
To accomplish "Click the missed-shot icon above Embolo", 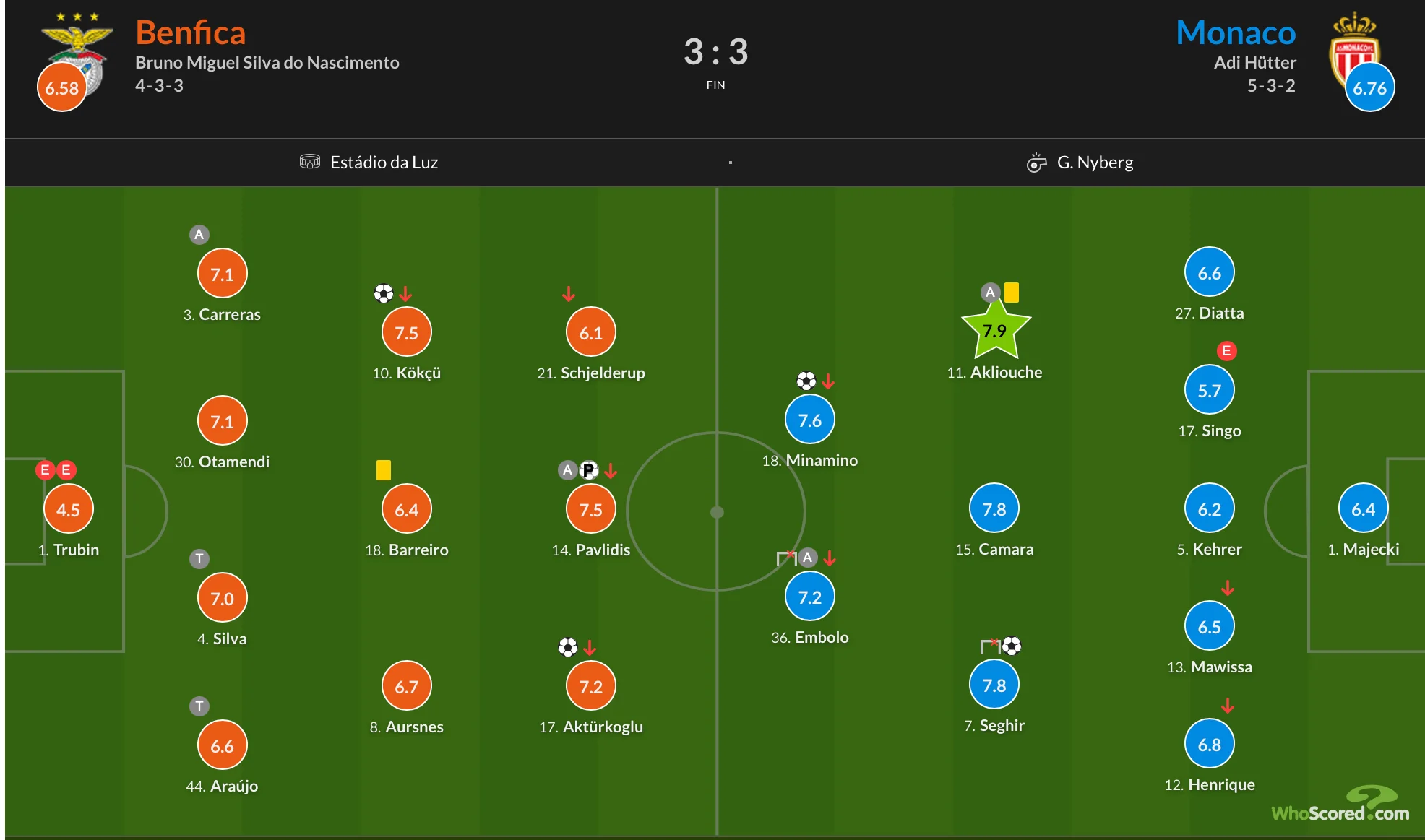I will (x=785, y=558).
